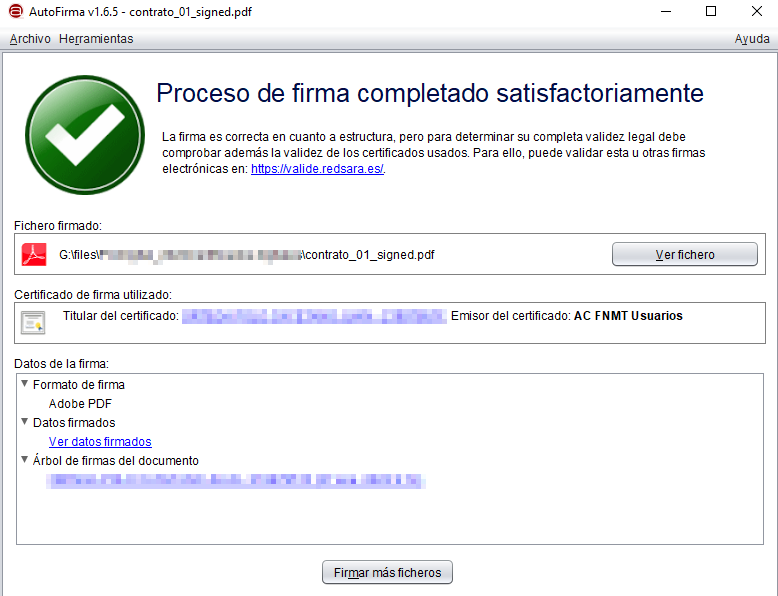
Task: Click the blurred certificate holder name
Action: pyautogui.click(x=313, y=316)
